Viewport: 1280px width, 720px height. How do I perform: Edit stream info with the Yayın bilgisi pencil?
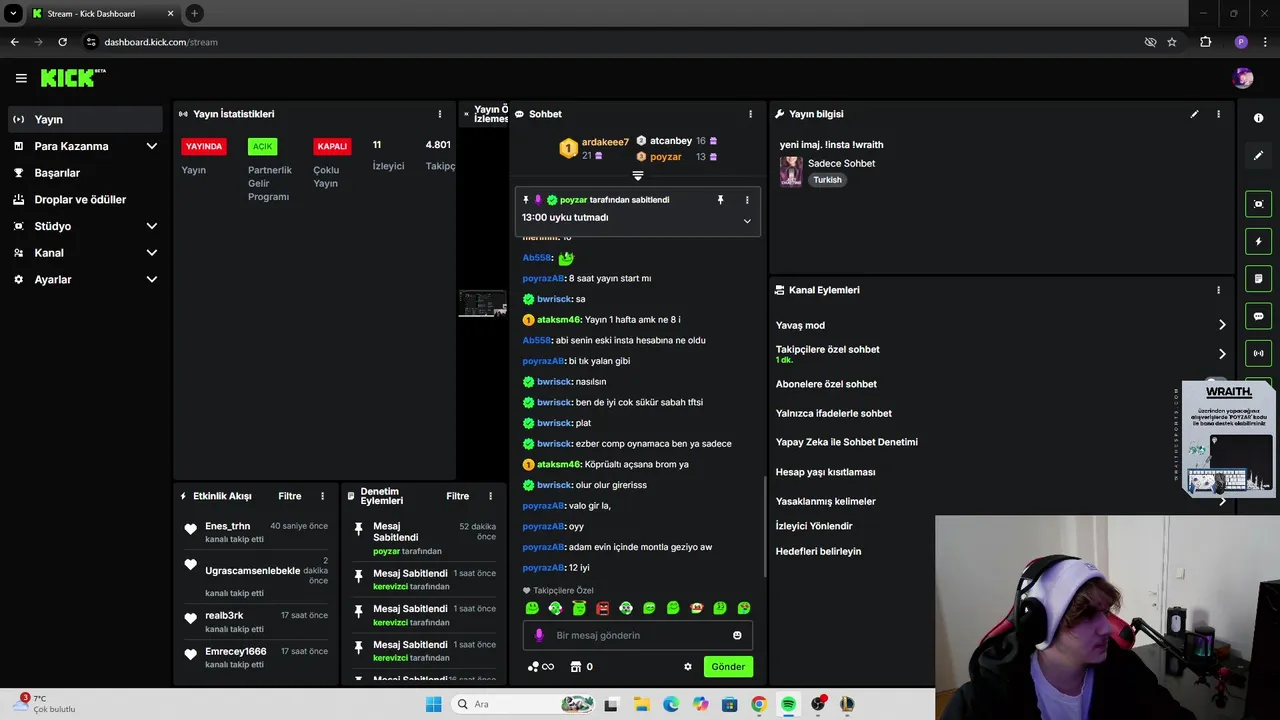pyautogui.click(x=1194, y=114)
